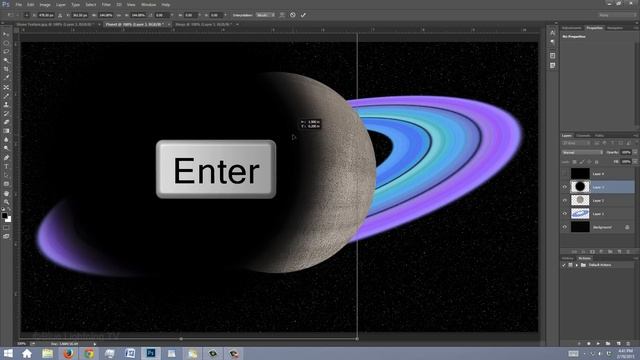Screen dimensions: 640x360
Task: Select the Patch healing tool
Action: [x=6, y=87]
